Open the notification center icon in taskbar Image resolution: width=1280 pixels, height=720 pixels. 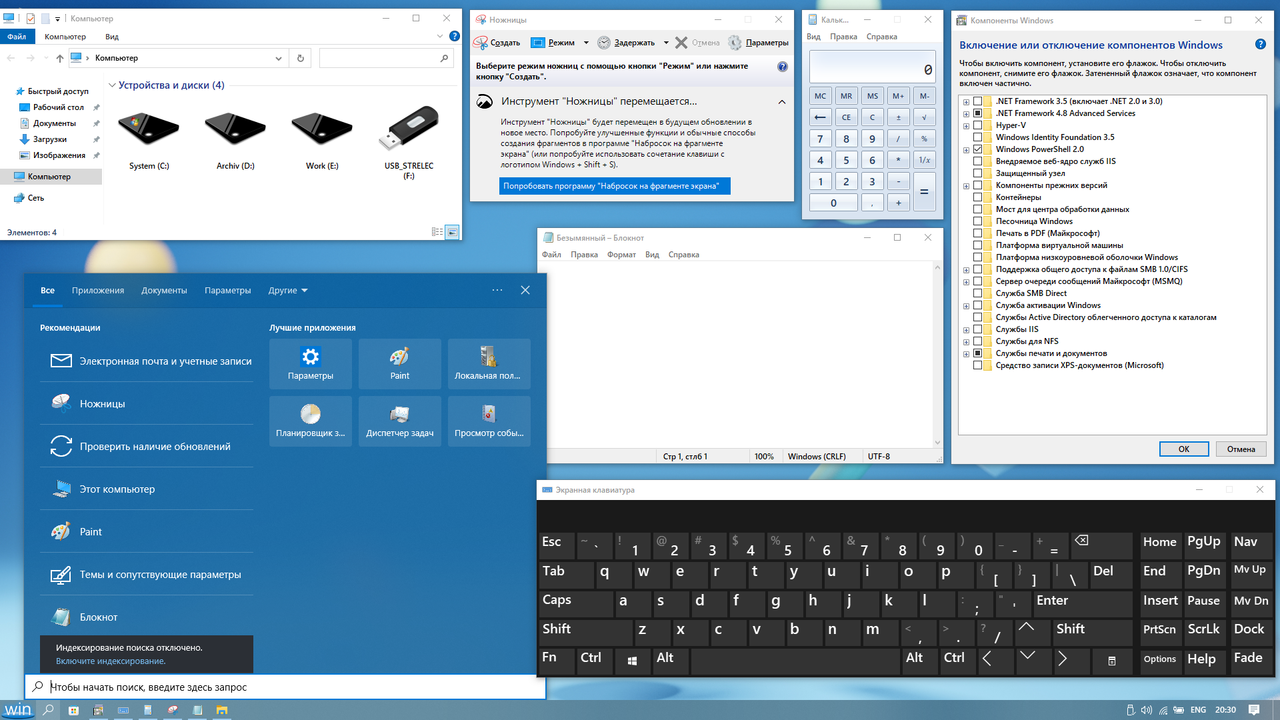click(1254, 710)
